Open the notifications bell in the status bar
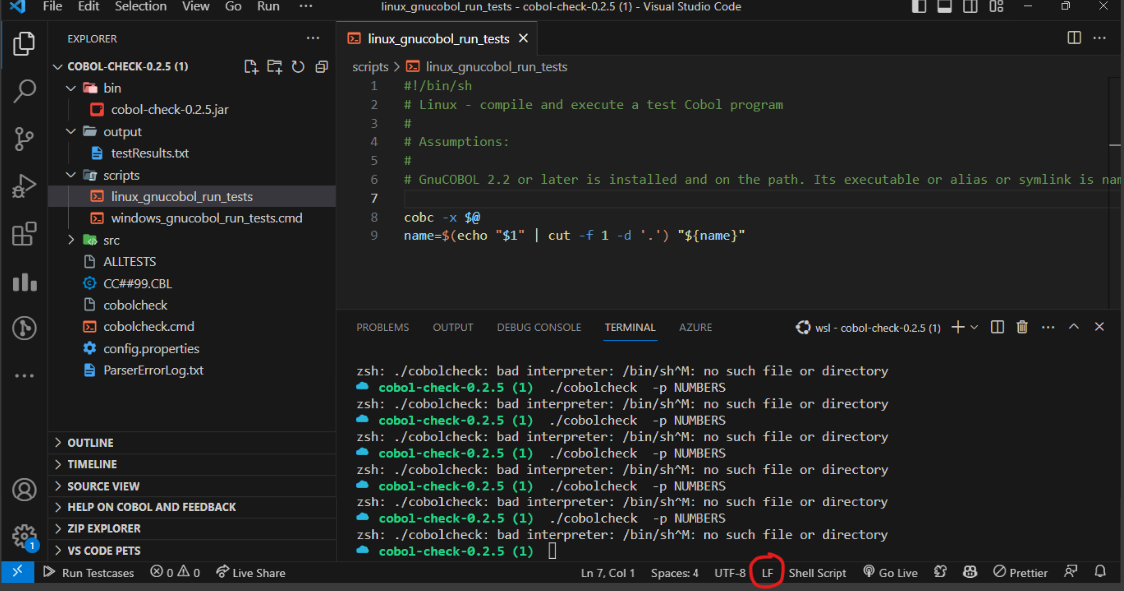 (x=1100, y=571)
